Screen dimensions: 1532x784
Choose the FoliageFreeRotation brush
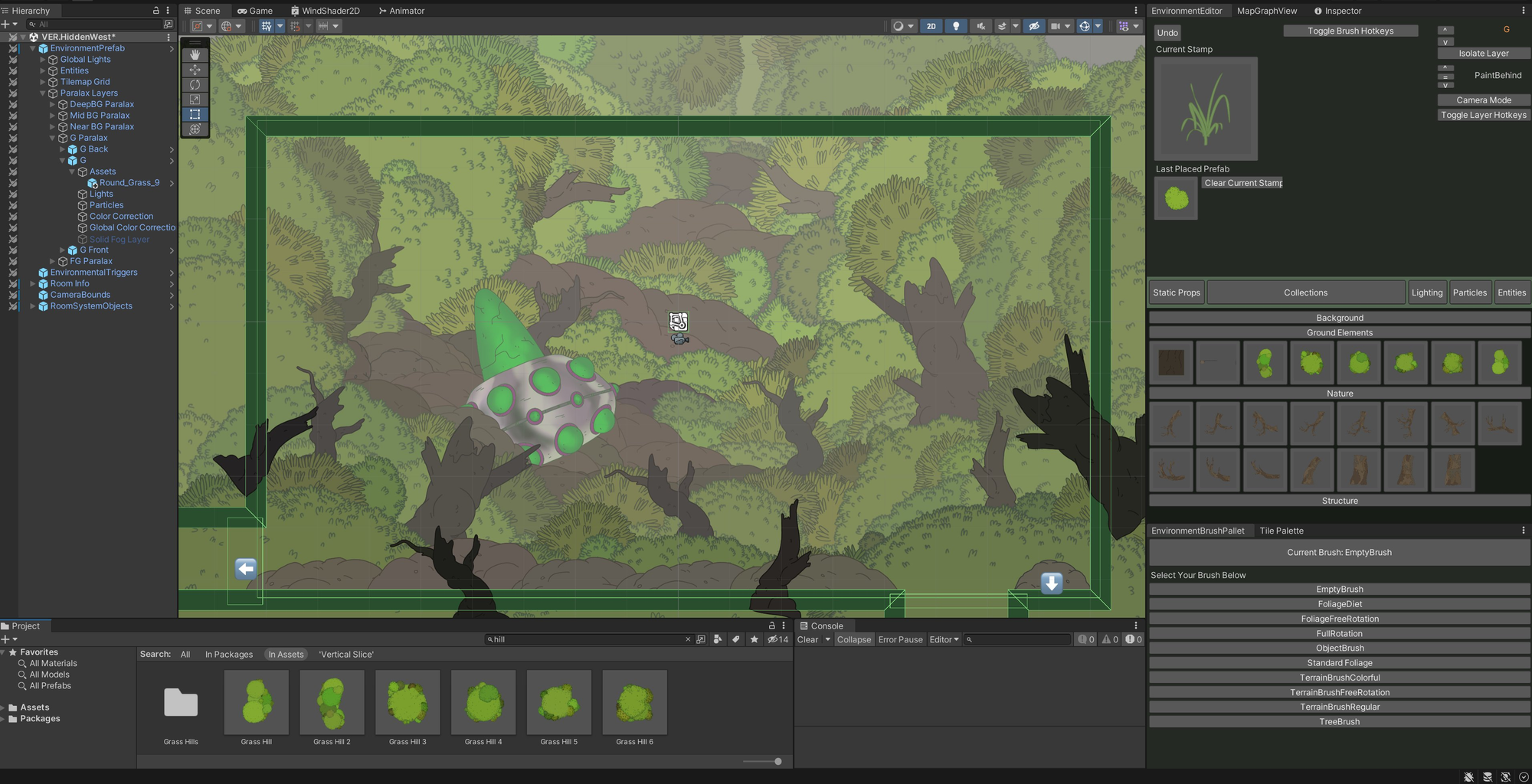1339,619
